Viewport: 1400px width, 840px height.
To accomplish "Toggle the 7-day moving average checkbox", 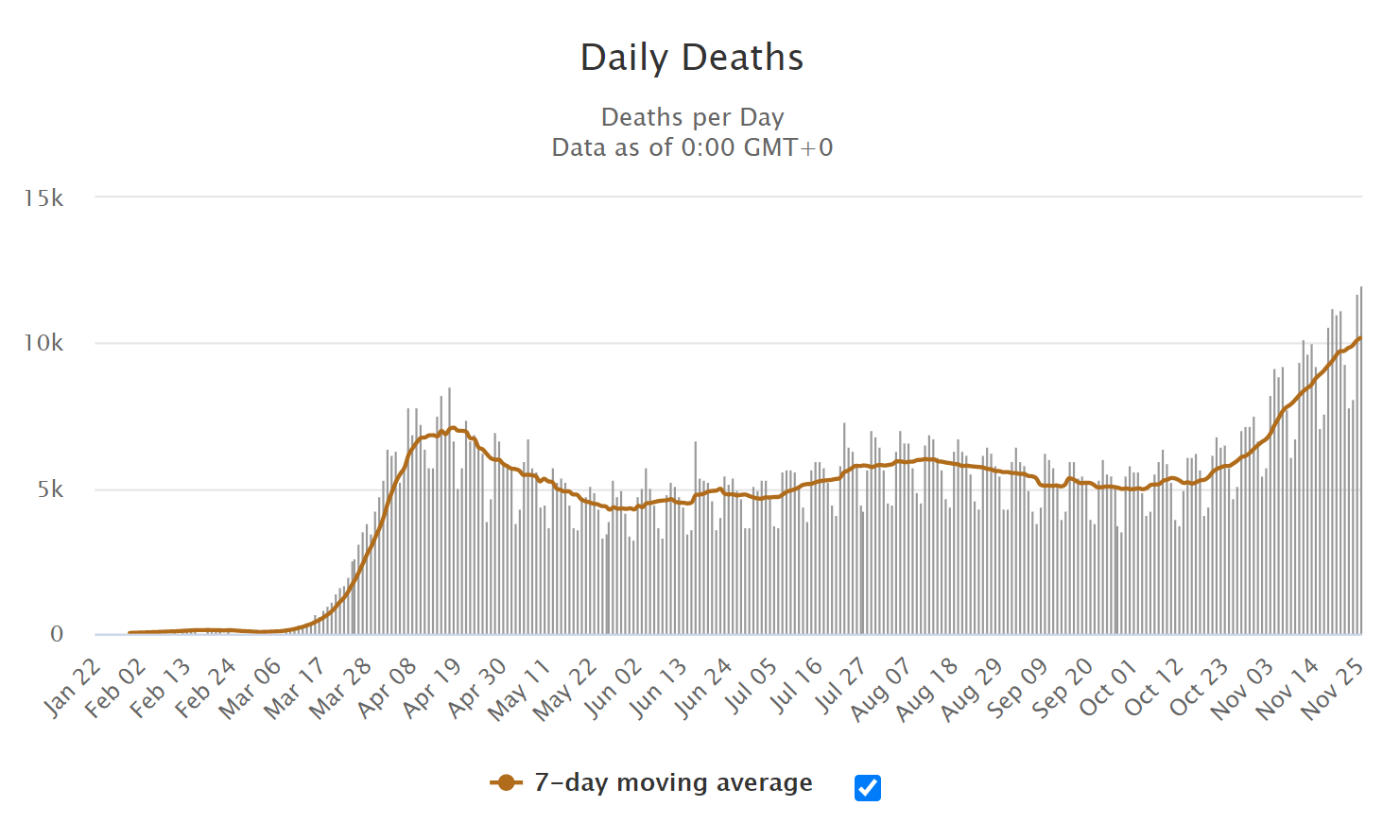I will 867,787.
